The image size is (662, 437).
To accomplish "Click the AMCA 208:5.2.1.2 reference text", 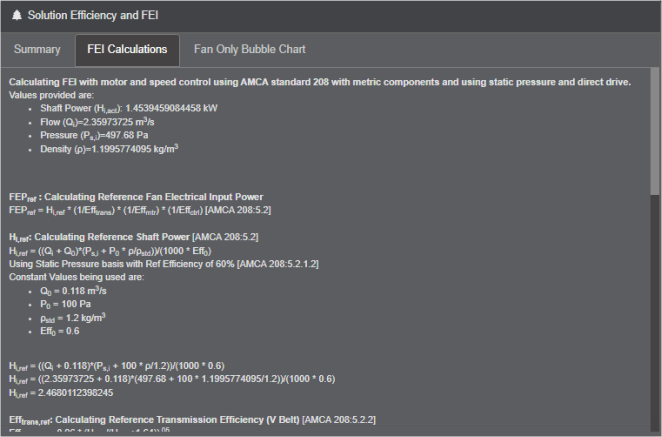I will (278, 264).
